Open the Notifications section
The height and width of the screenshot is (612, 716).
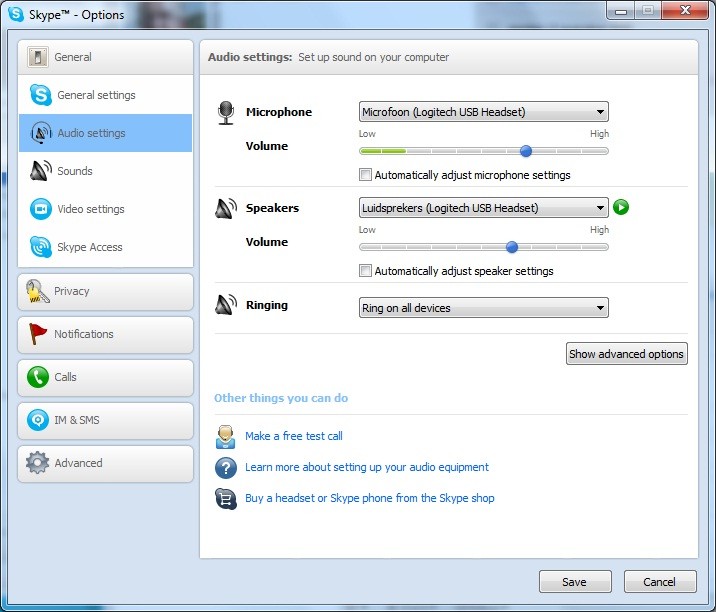[105, 335]
